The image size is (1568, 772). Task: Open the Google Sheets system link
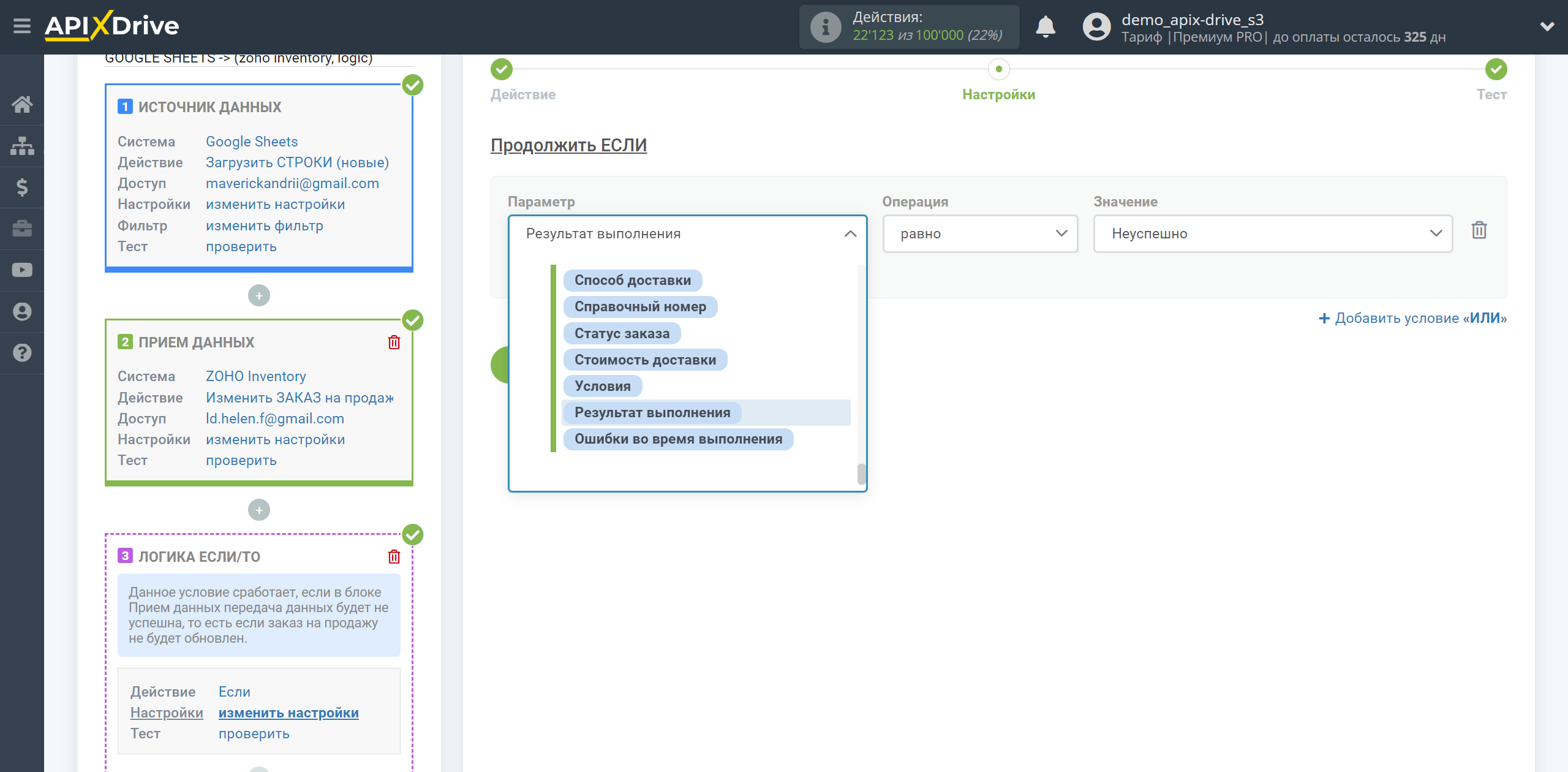252,142
